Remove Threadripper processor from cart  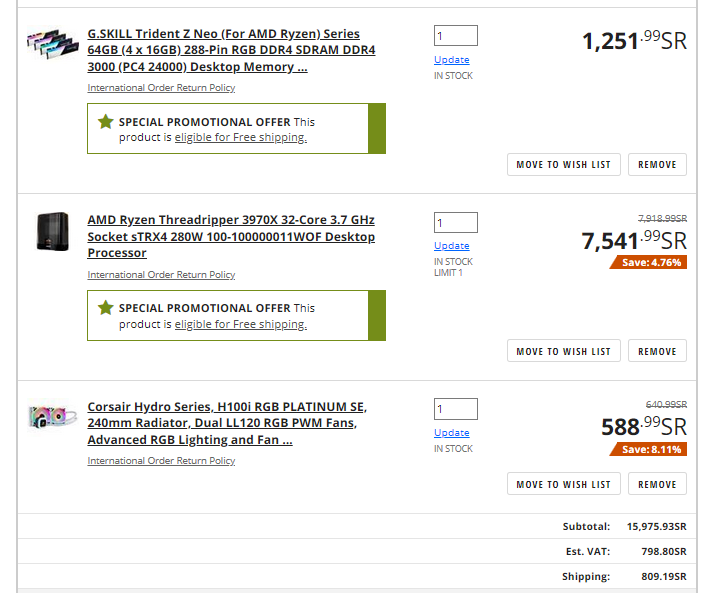[x=657, y=351]
